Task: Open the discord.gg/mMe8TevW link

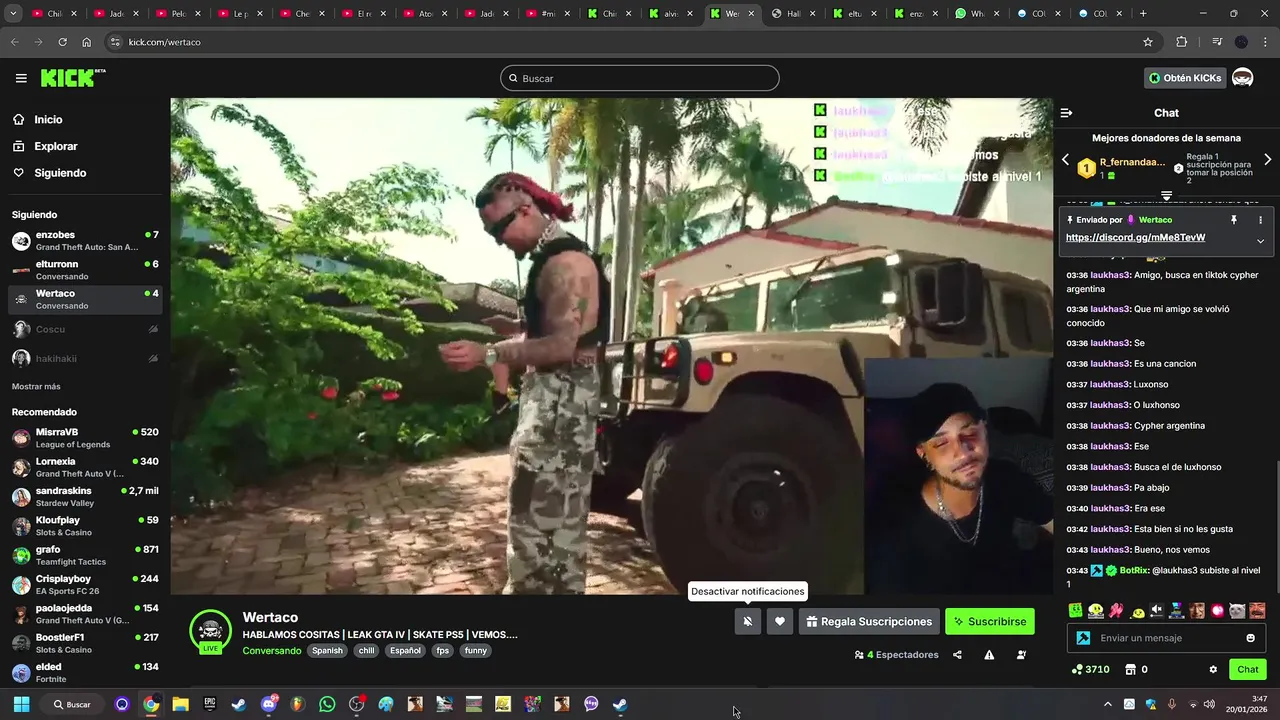Action: [1135, 238]
